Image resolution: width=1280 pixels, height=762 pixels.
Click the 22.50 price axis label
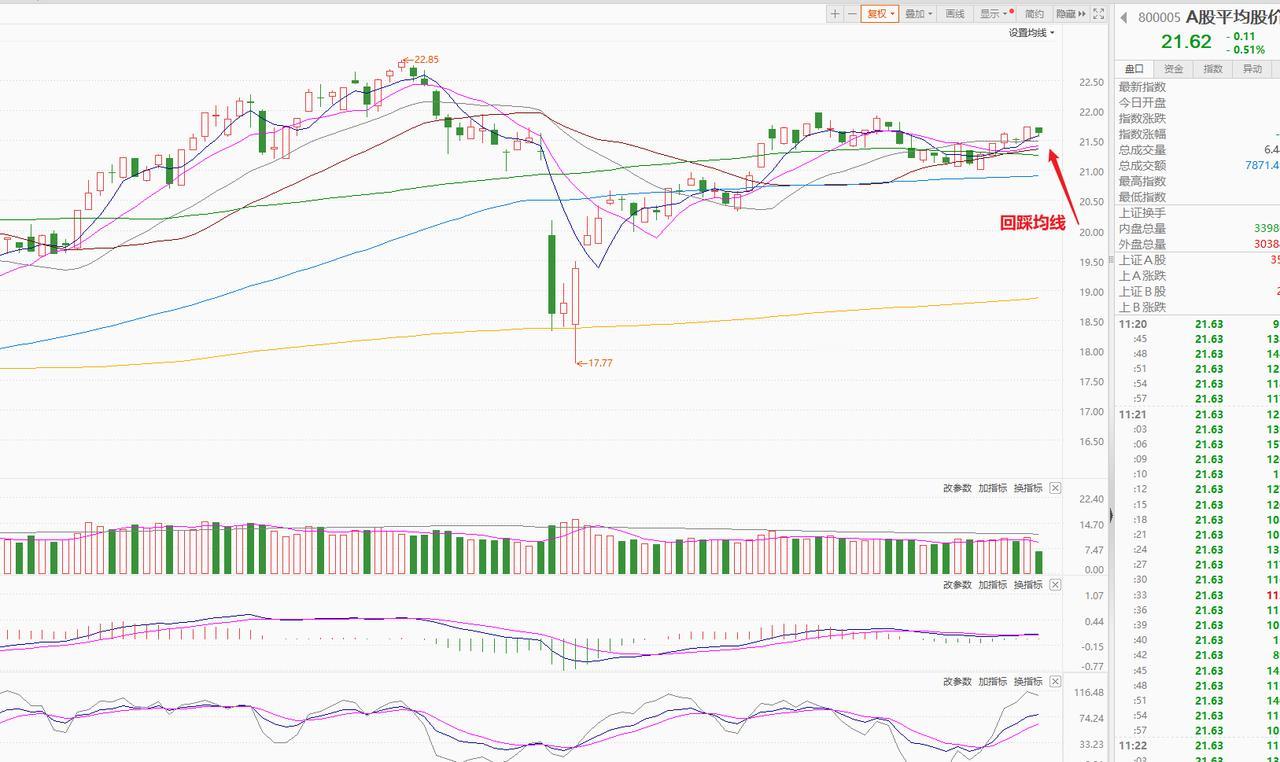tap(1091, 83)
